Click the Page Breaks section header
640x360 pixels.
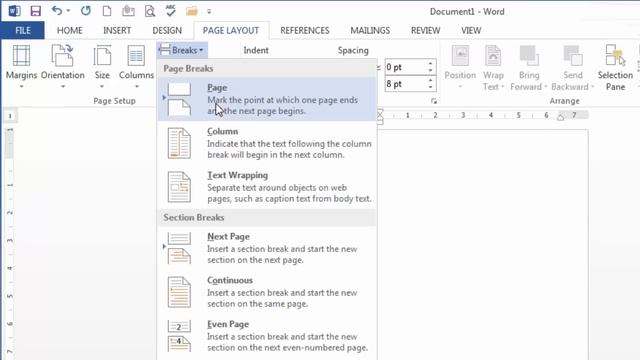(x=267, y=69)
